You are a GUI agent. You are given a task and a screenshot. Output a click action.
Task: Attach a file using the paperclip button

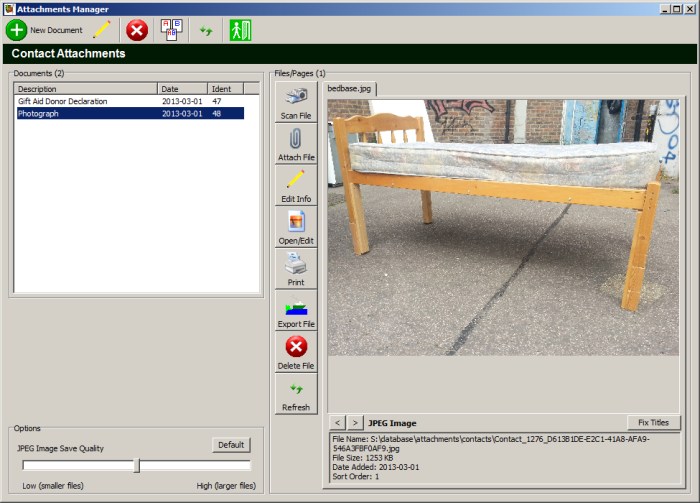[296, 145]
